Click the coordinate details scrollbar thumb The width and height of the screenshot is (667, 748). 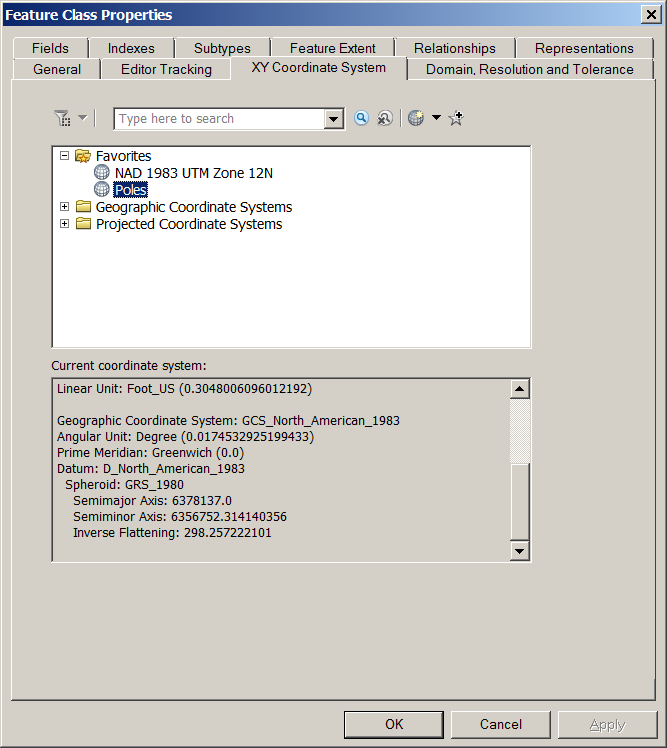pyautogui.click(x=520, y=501)
